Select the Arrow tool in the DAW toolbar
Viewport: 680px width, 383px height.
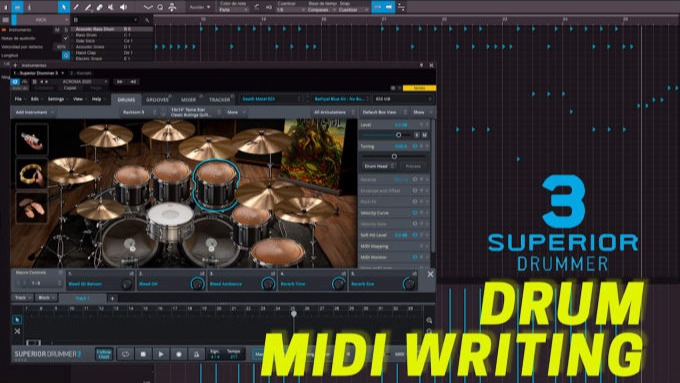(x=63, y=7)
